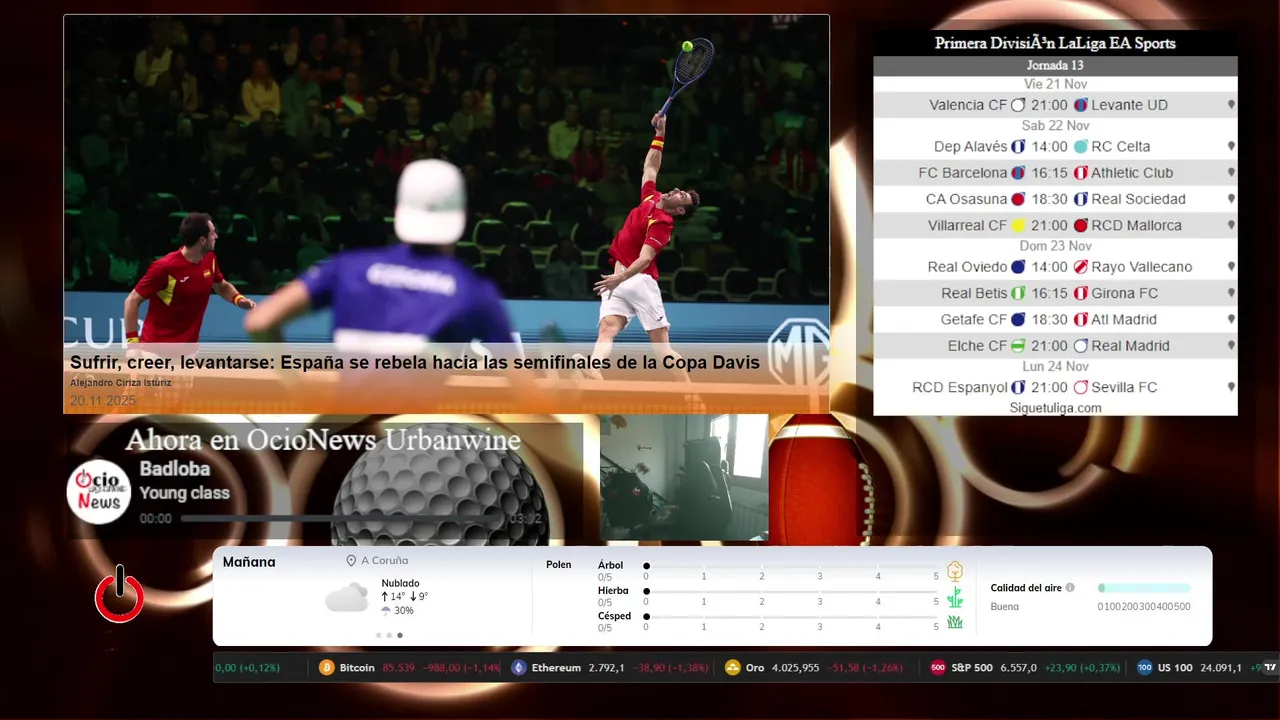Click the Mañana forecast heading
Image resolution: width=1280 pixels, height=720 pixels.
[249, 562]
